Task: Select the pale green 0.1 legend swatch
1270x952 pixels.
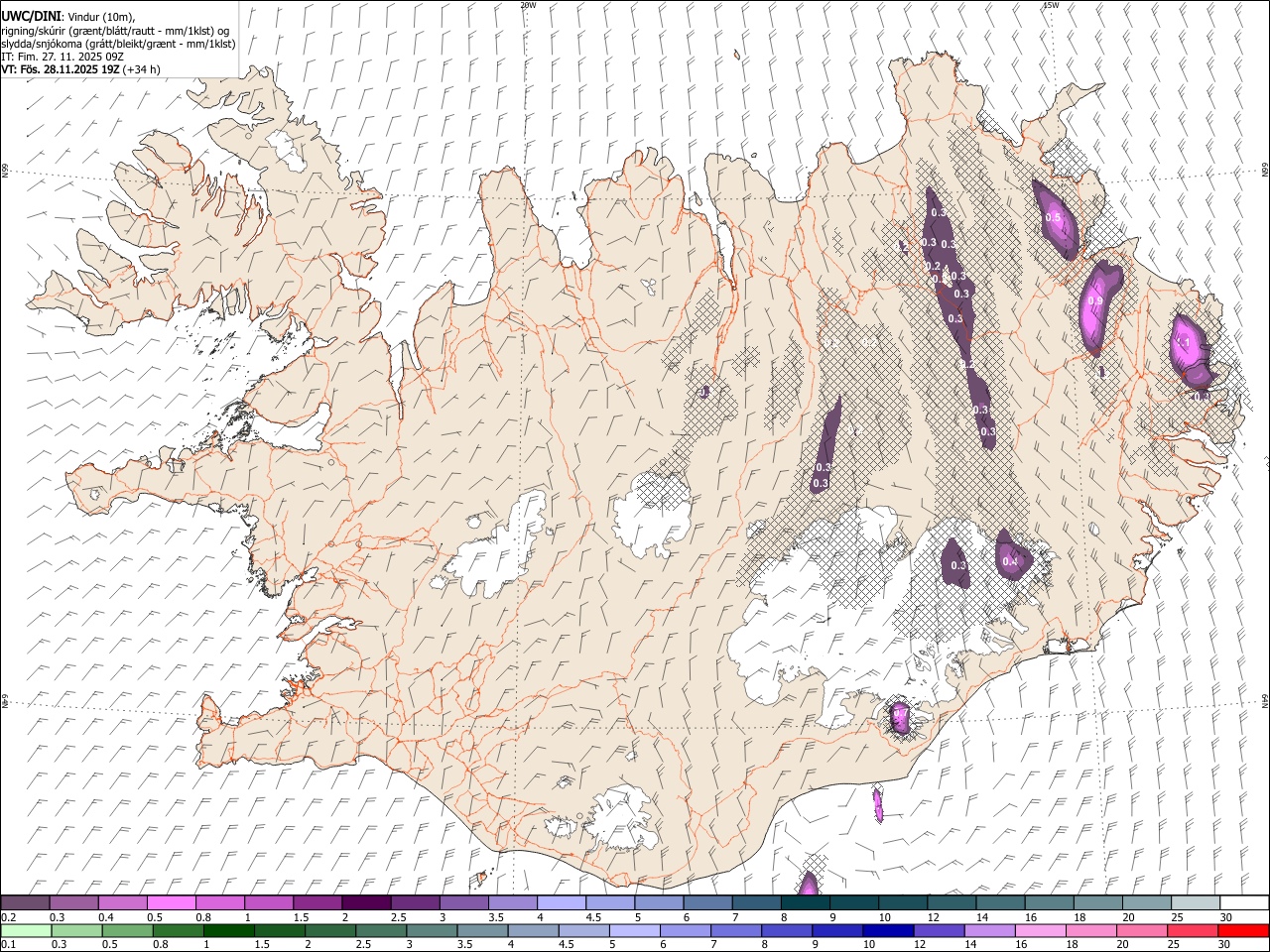Action: [x=26, y=930]
